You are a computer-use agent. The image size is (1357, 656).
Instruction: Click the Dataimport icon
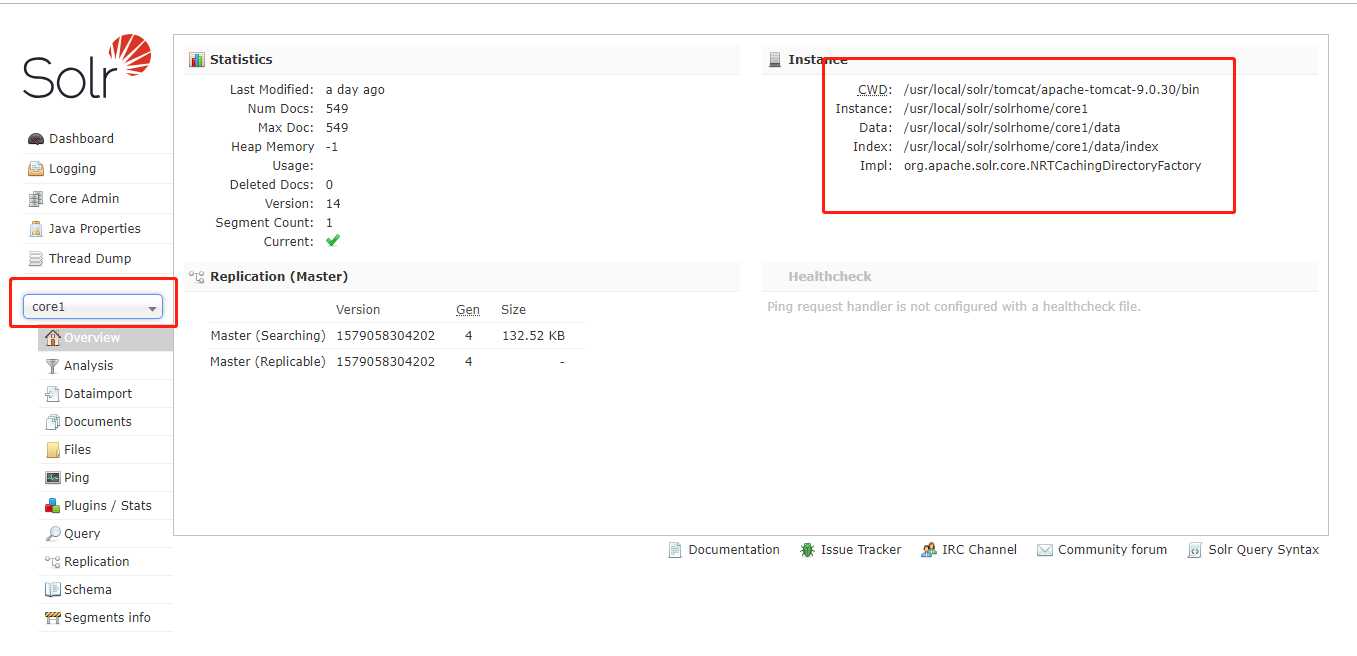[53, 394]
